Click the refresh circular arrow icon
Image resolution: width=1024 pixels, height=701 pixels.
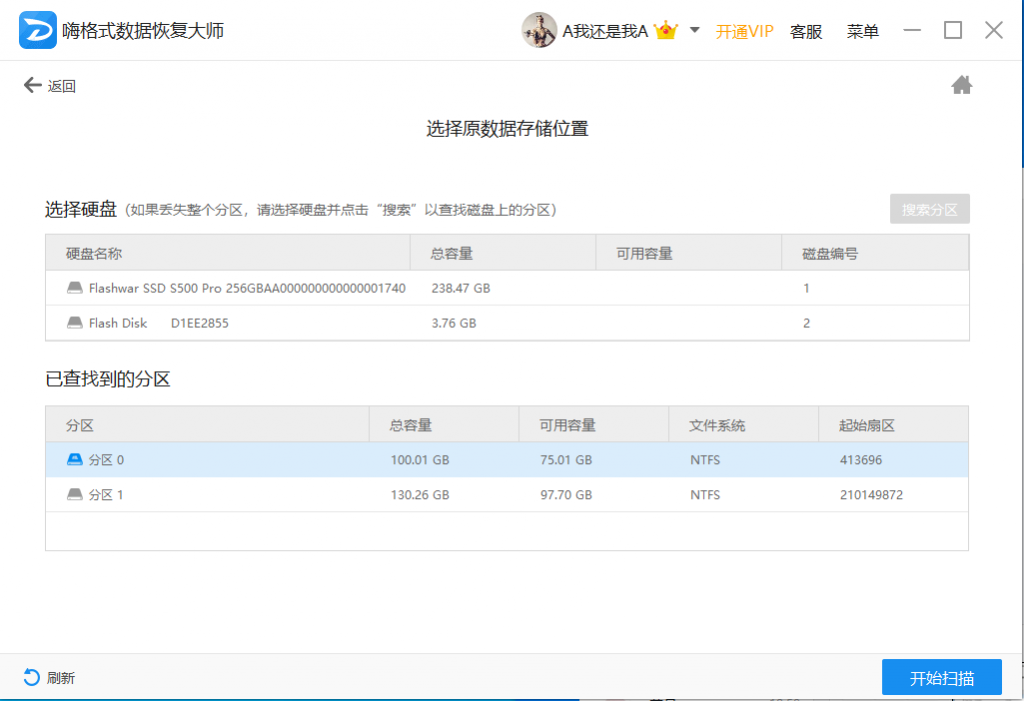tap(31, 677)
